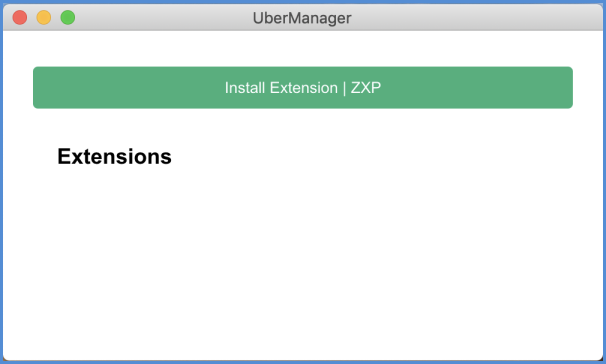Hit the green traffic-light circle
Viewport: 606px width, 364px height.
(68, 18)
